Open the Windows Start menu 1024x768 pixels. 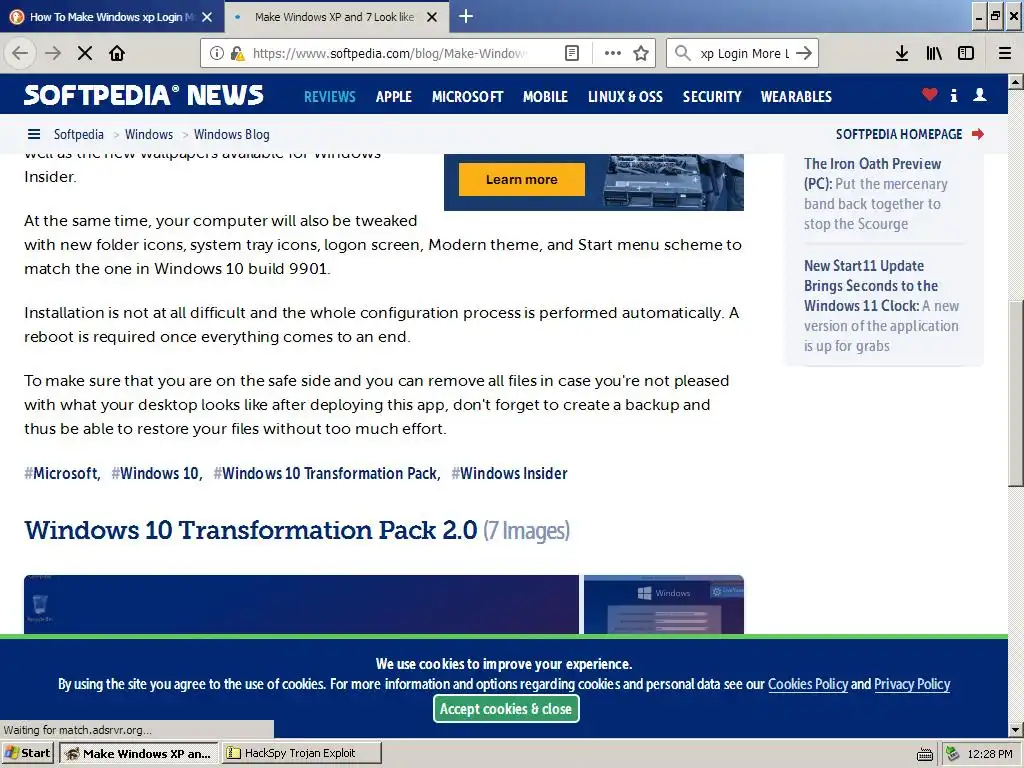coord(27,753)
